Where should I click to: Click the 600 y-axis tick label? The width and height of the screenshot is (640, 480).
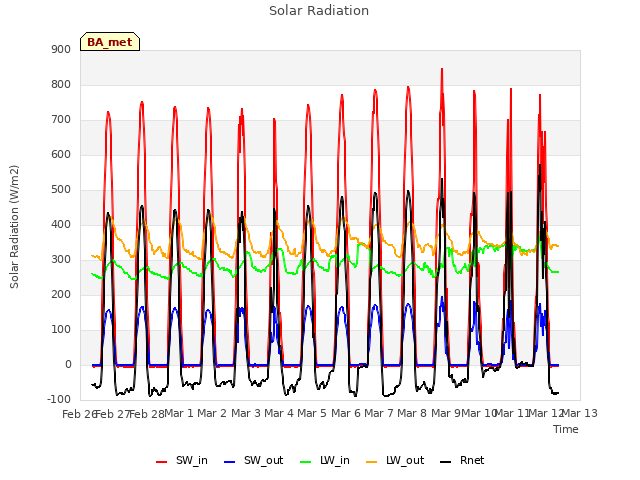click(61, 154)
